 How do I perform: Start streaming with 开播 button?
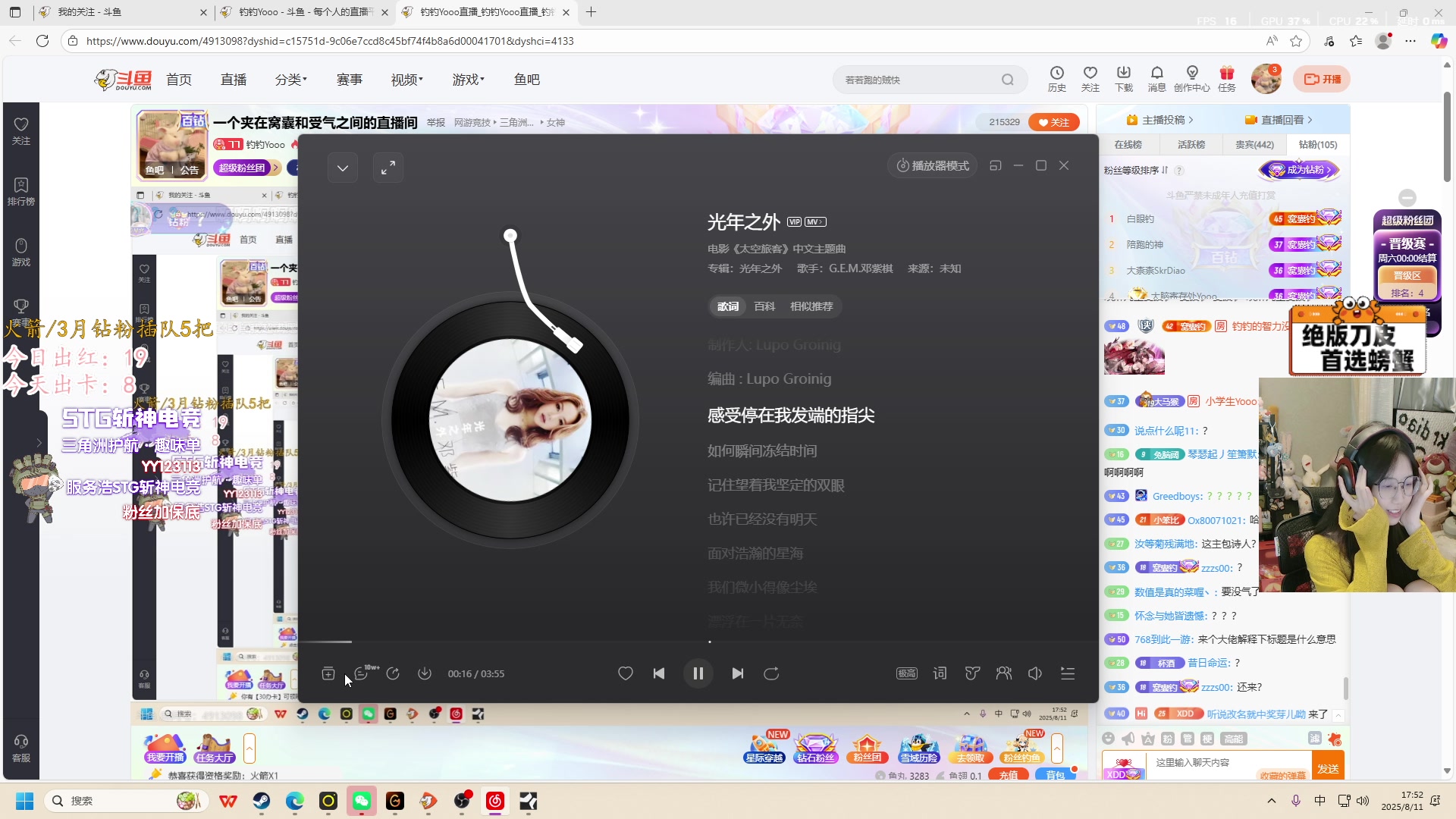click(x=1322, y=79)
